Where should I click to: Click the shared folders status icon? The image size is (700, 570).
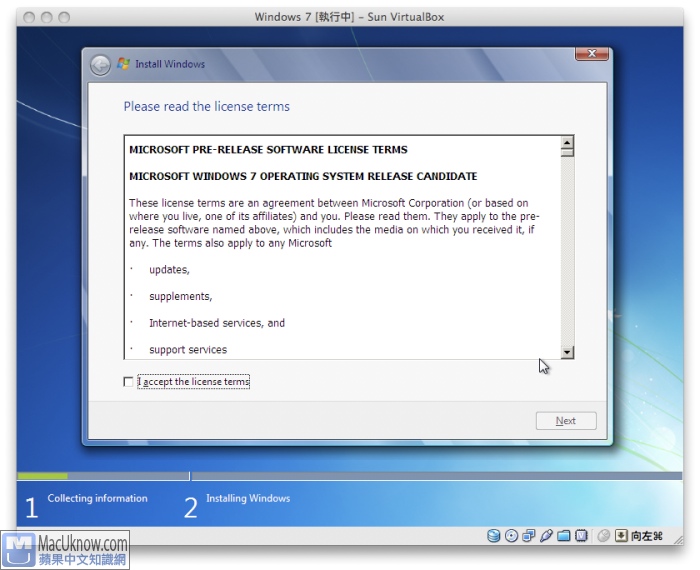563,536
